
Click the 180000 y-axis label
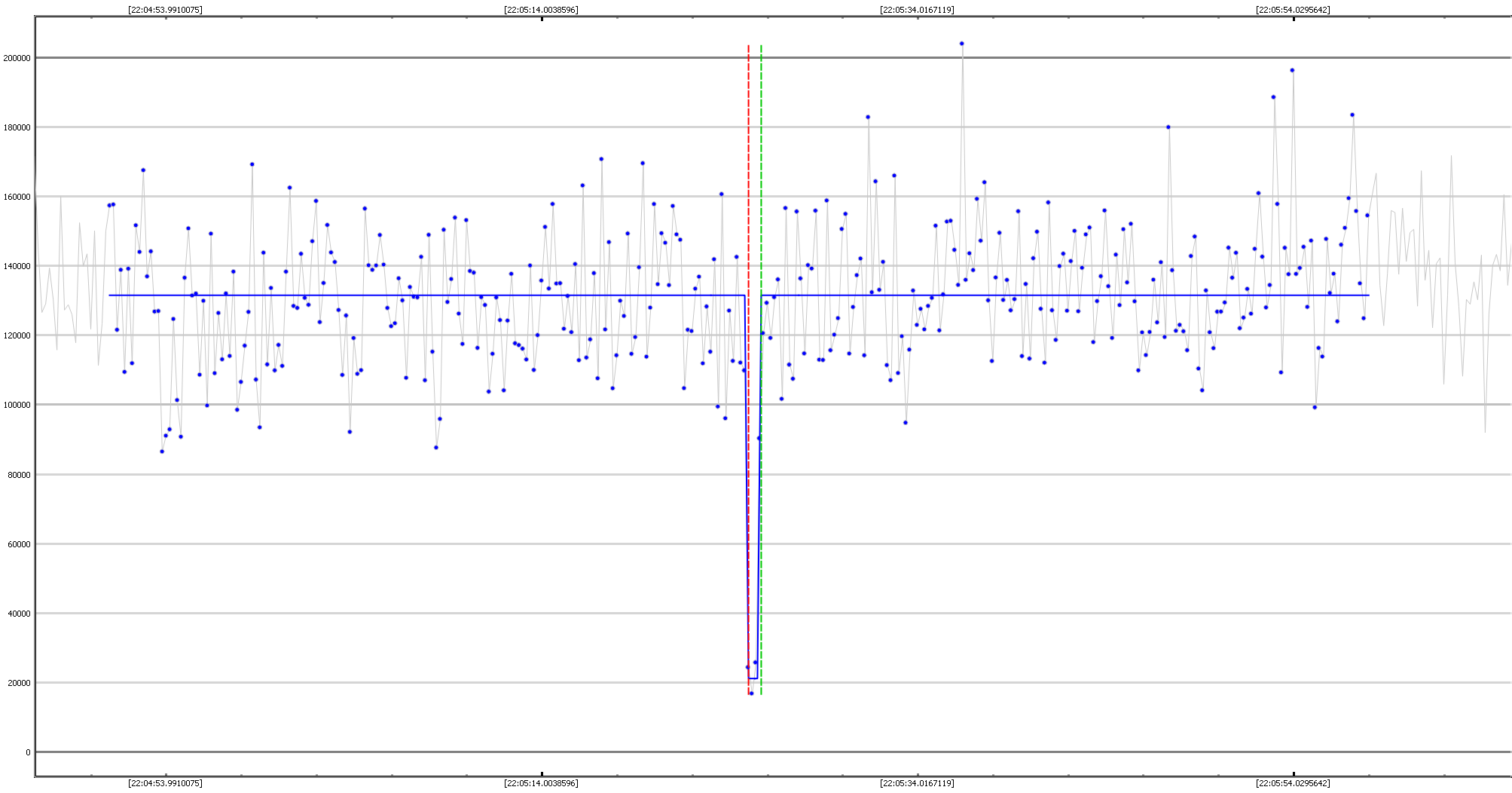coord(17,127)
